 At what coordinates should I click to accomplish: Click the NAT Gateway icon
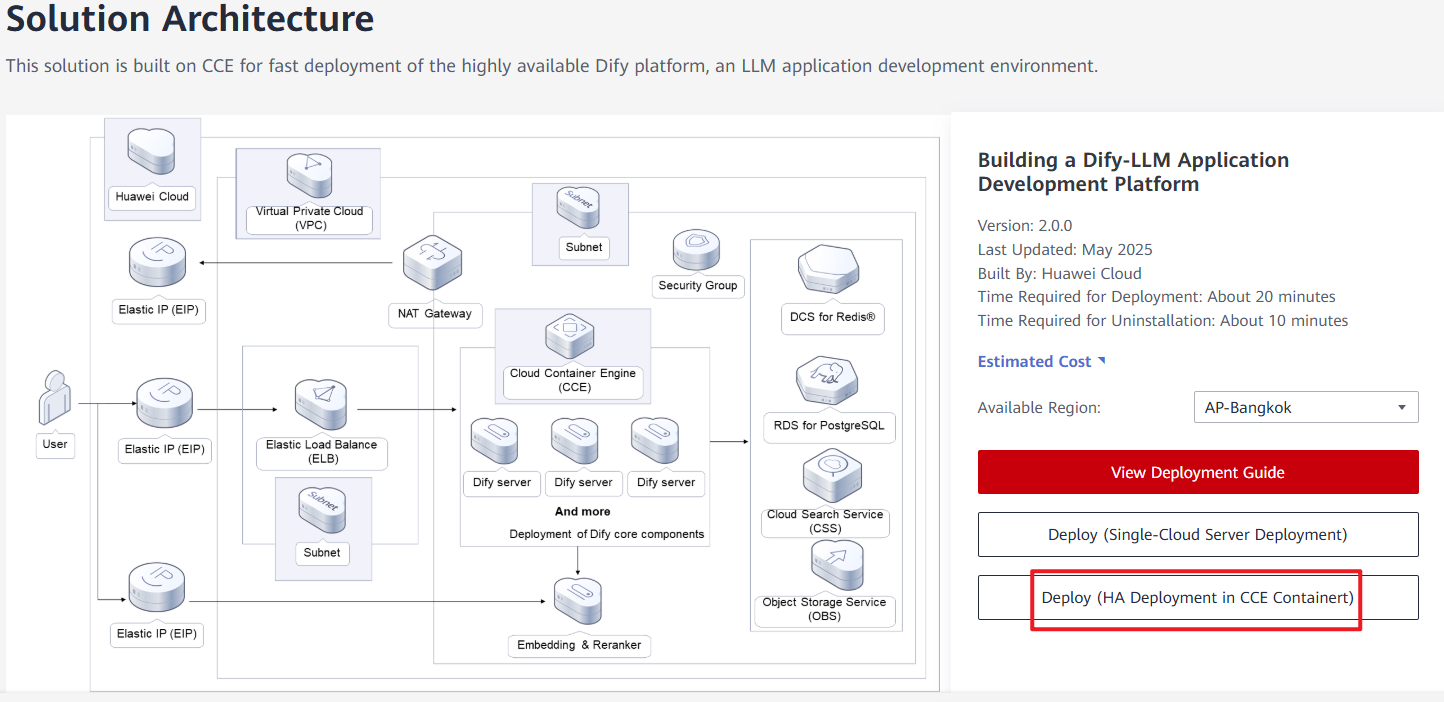click(x=433, y=264)
